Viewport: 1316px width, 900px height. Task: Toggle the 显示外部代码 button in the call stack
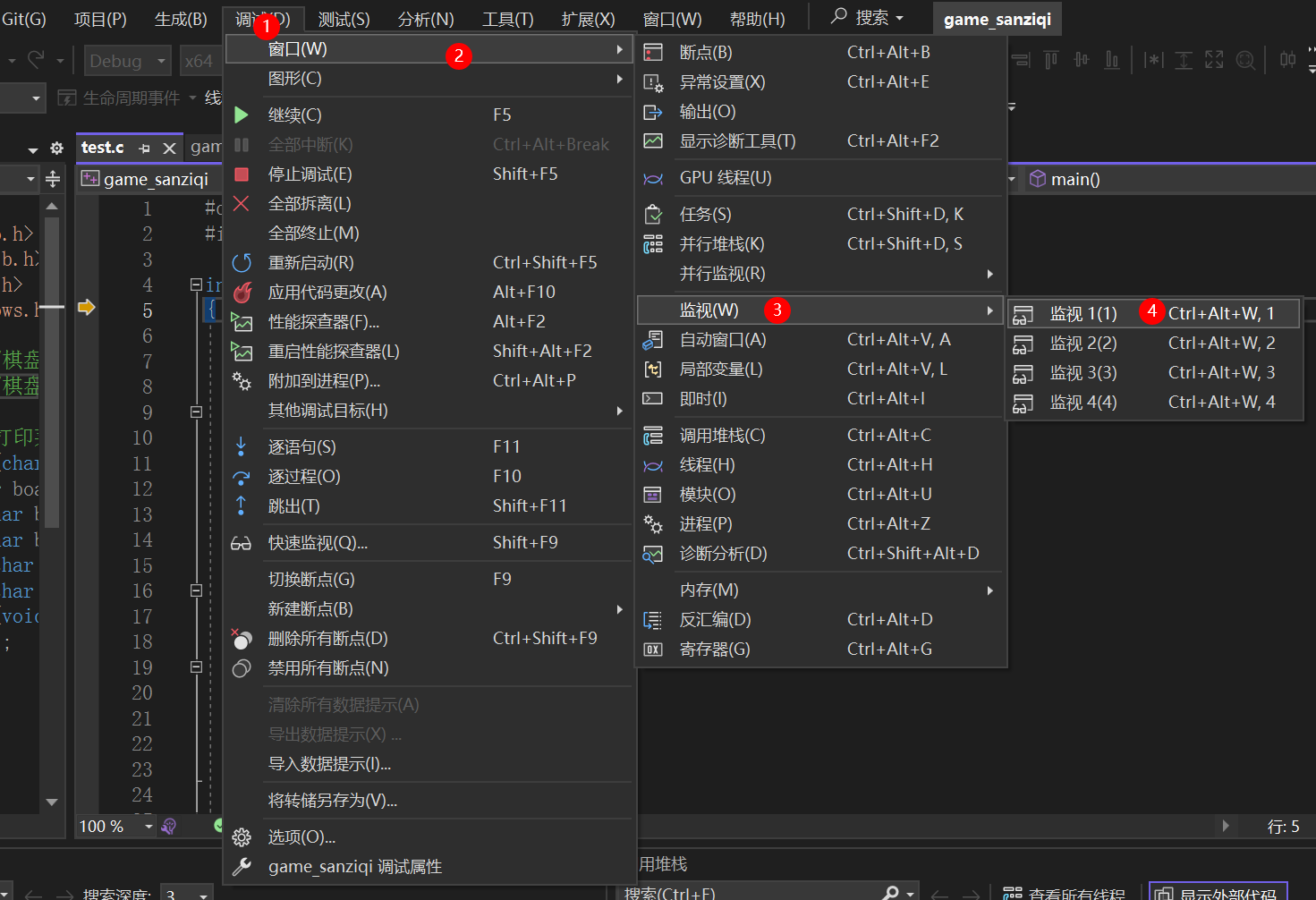tap(1218, 892)
